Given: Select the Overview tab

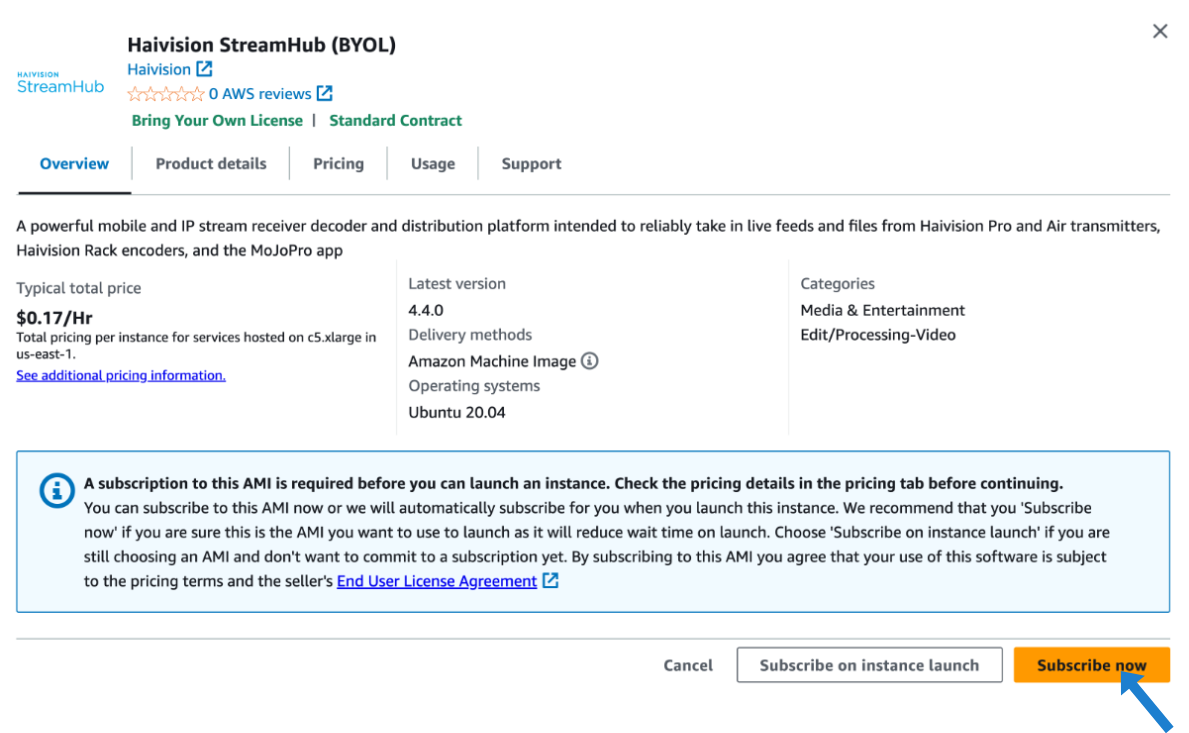Looking at the screenshot, I should tap(74, 164).
